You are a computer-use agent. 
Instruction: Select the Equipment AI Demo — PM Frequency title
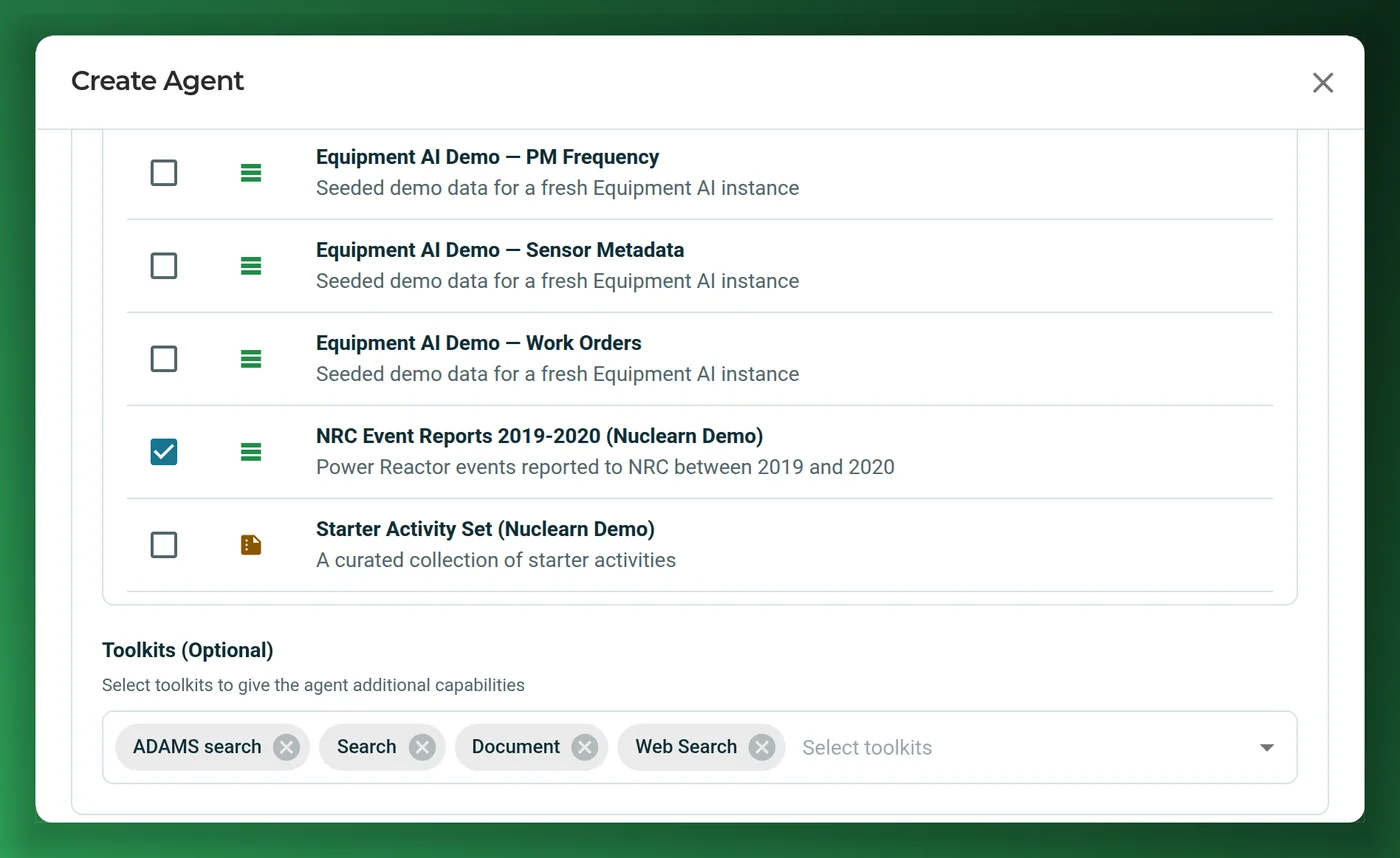pyautogui.click(x=488, y=157)
